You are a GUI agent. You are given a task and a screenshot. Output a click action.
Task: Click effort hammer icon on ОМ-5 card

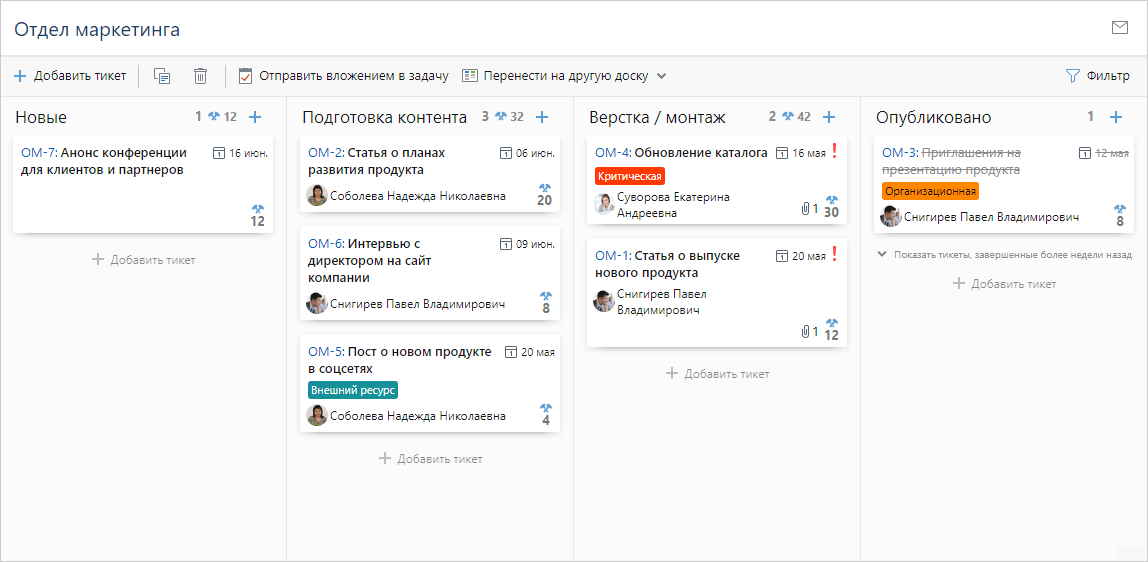pyautogui.click(x=545, y=408)
